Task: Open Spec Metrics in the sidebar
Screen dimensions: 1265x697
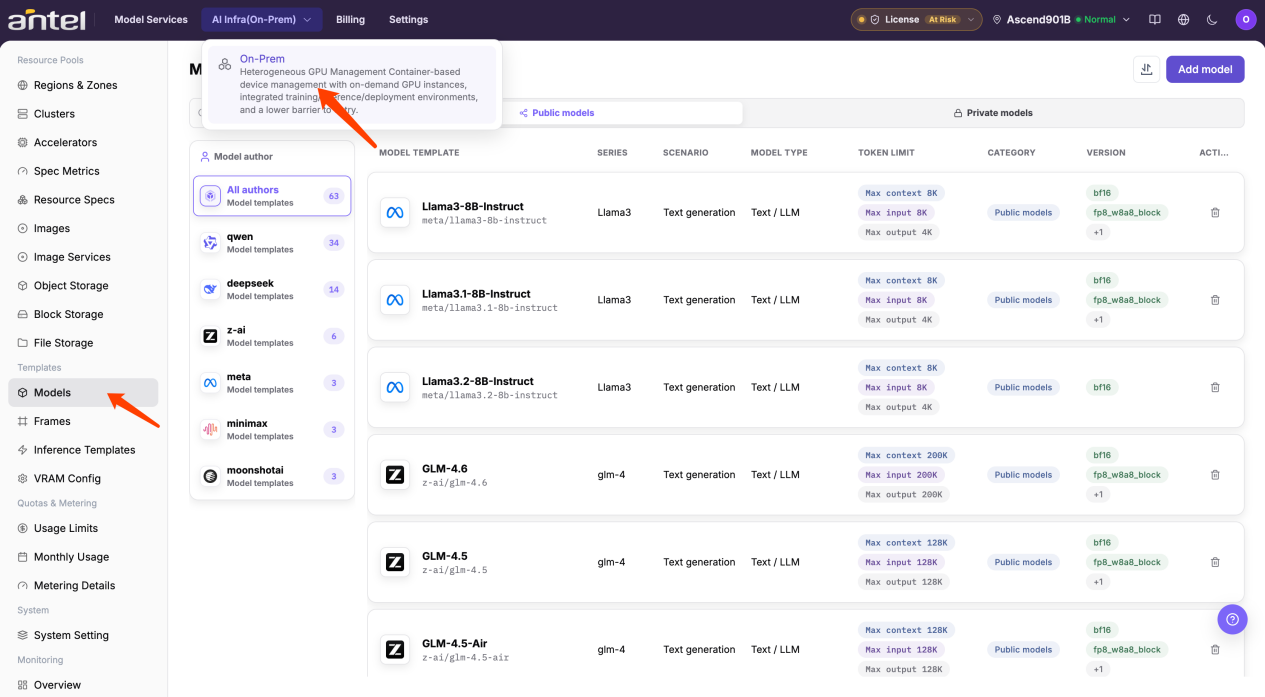Action: [x=83, y=171]
